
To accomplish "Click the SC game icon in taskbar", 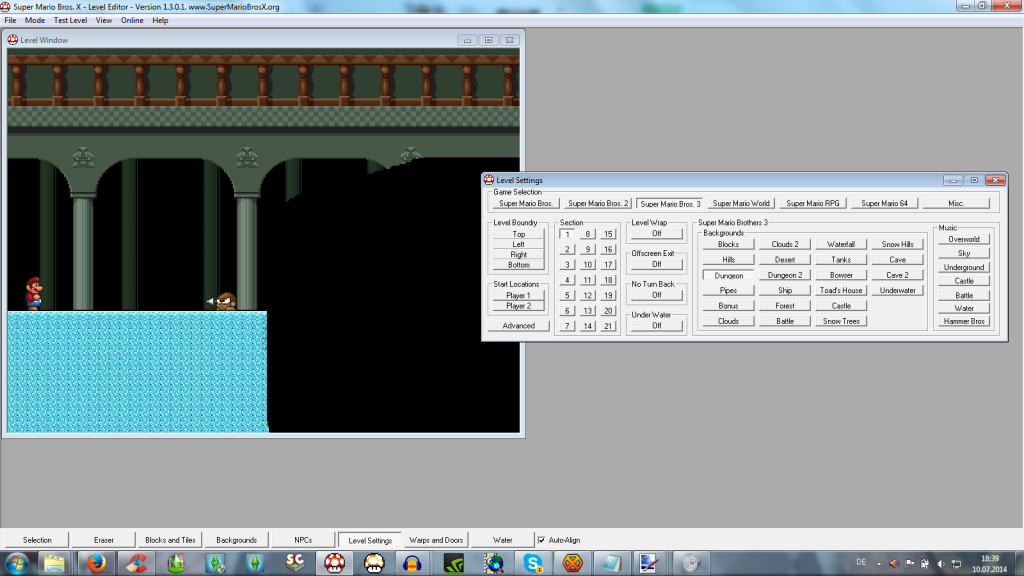I will pos(295,563).
